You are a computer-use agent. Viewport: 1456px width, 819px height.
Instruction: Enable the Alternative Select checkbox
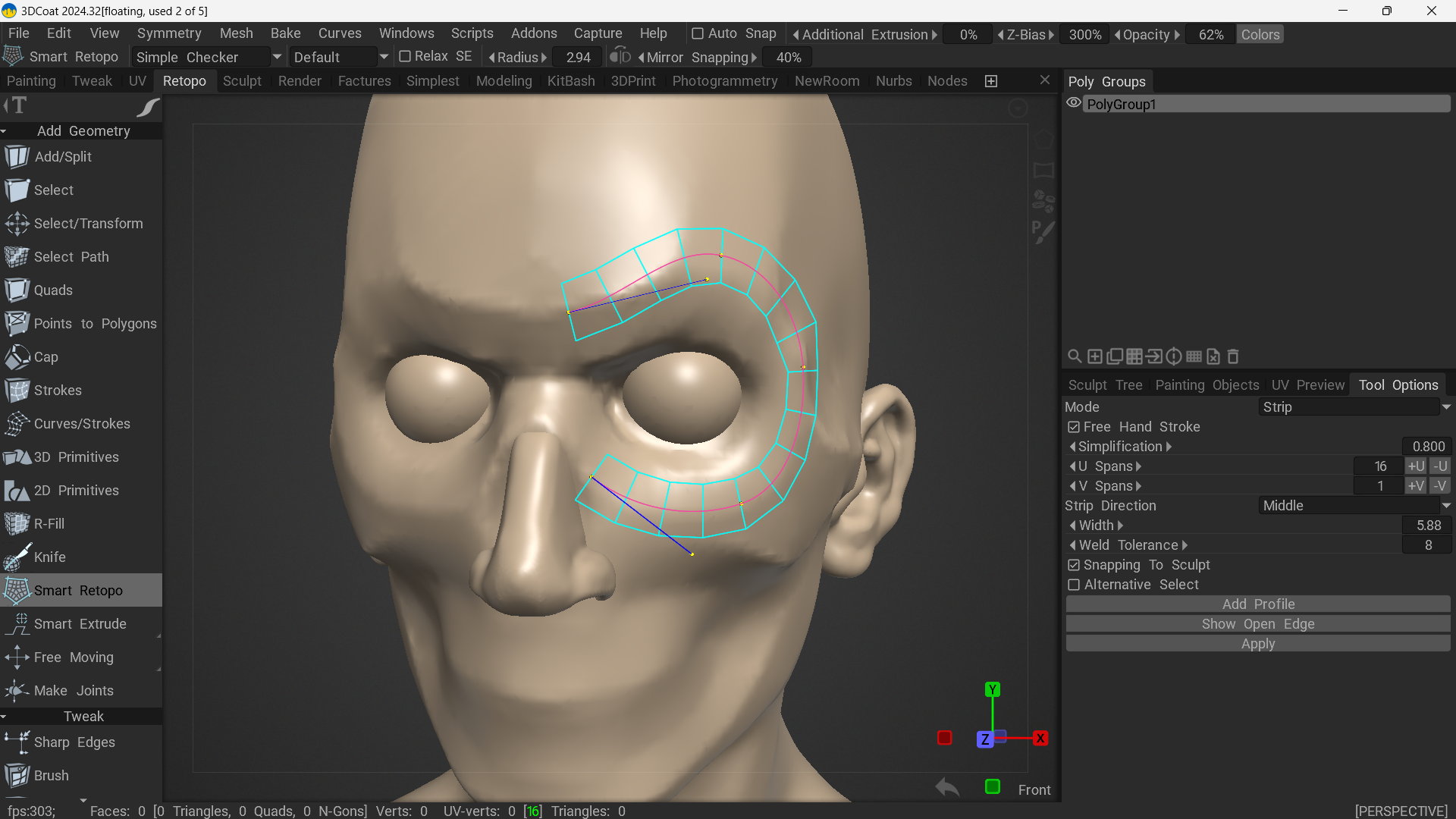[x=1074, y=585]
